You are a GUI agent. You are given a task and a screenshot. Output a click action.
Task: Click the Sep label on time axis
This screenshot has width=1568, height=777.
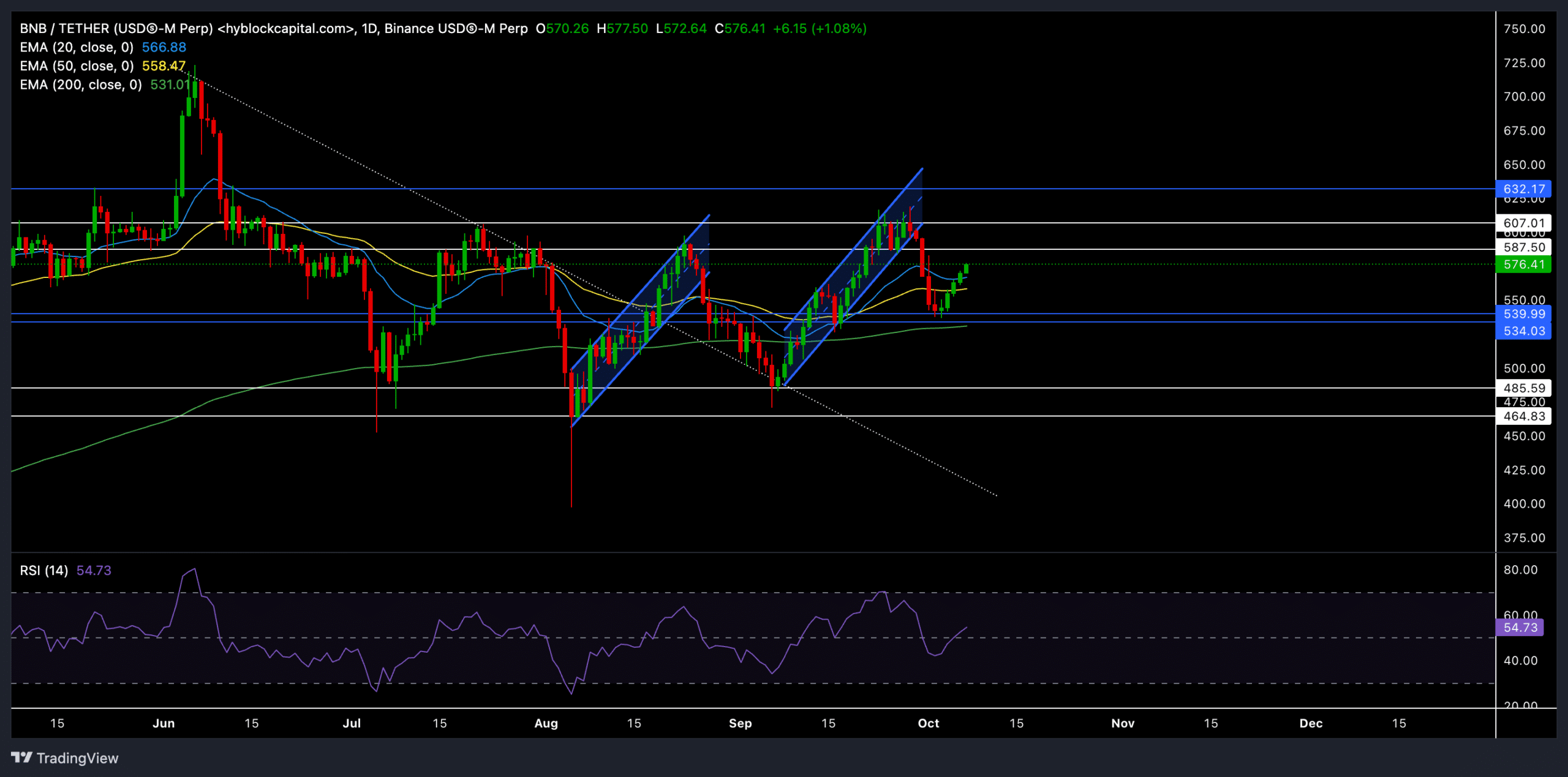[740, 723]
